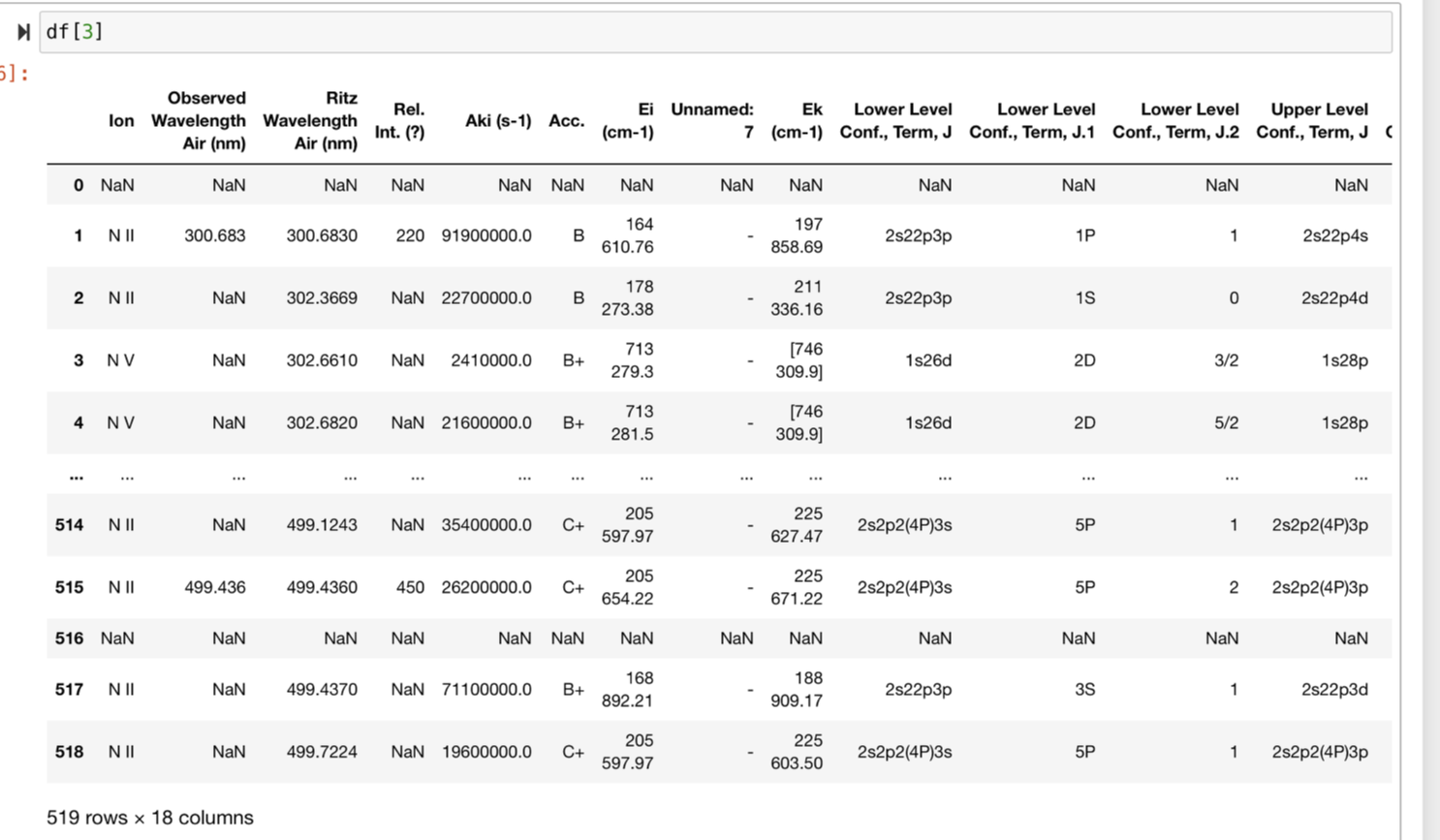Select the Ritz Wavelength Air (nm) header
Image resolution: width=1440 pixels, height=840 pixels.
310,121
